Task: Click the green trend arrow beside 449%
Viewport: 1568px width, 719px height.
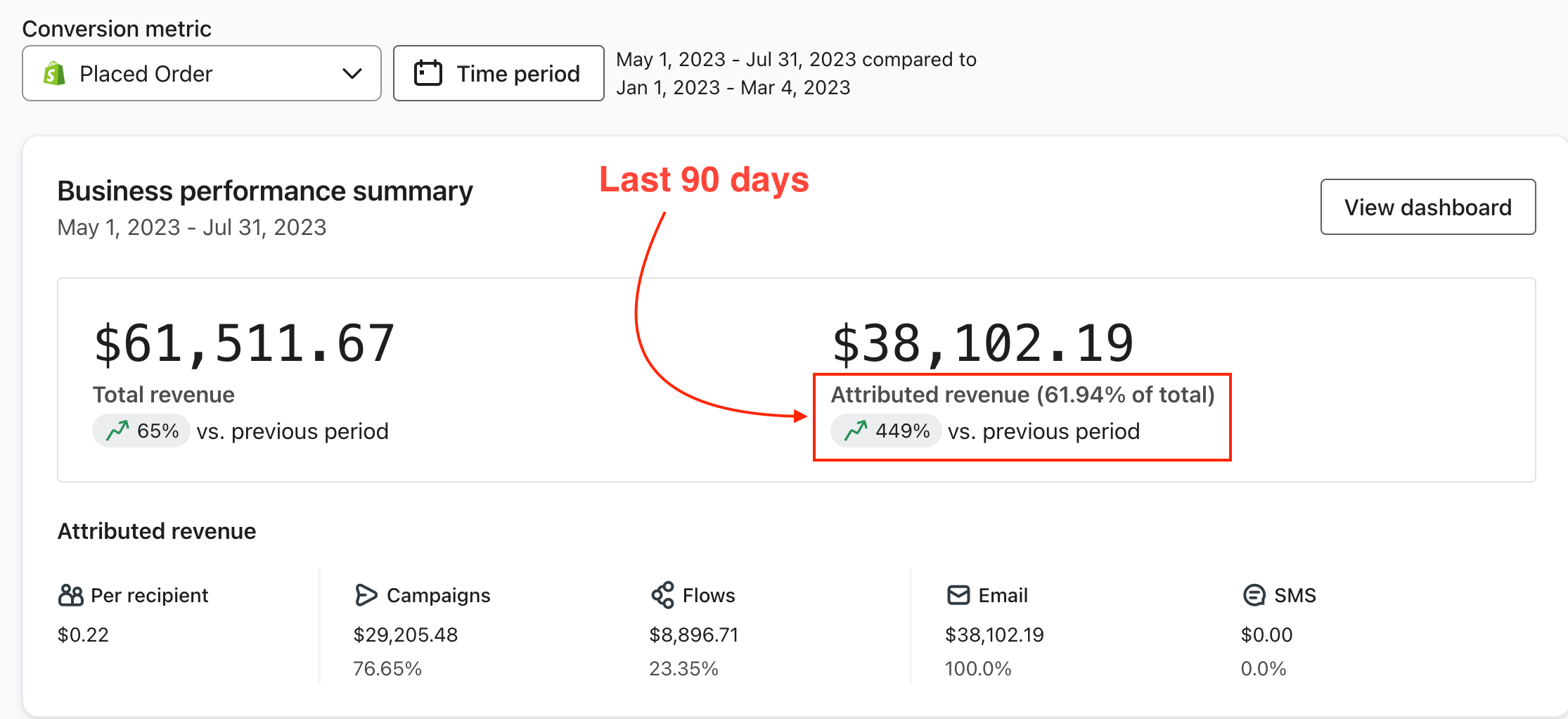Action: pyautogui.click(x=856, y=431)
